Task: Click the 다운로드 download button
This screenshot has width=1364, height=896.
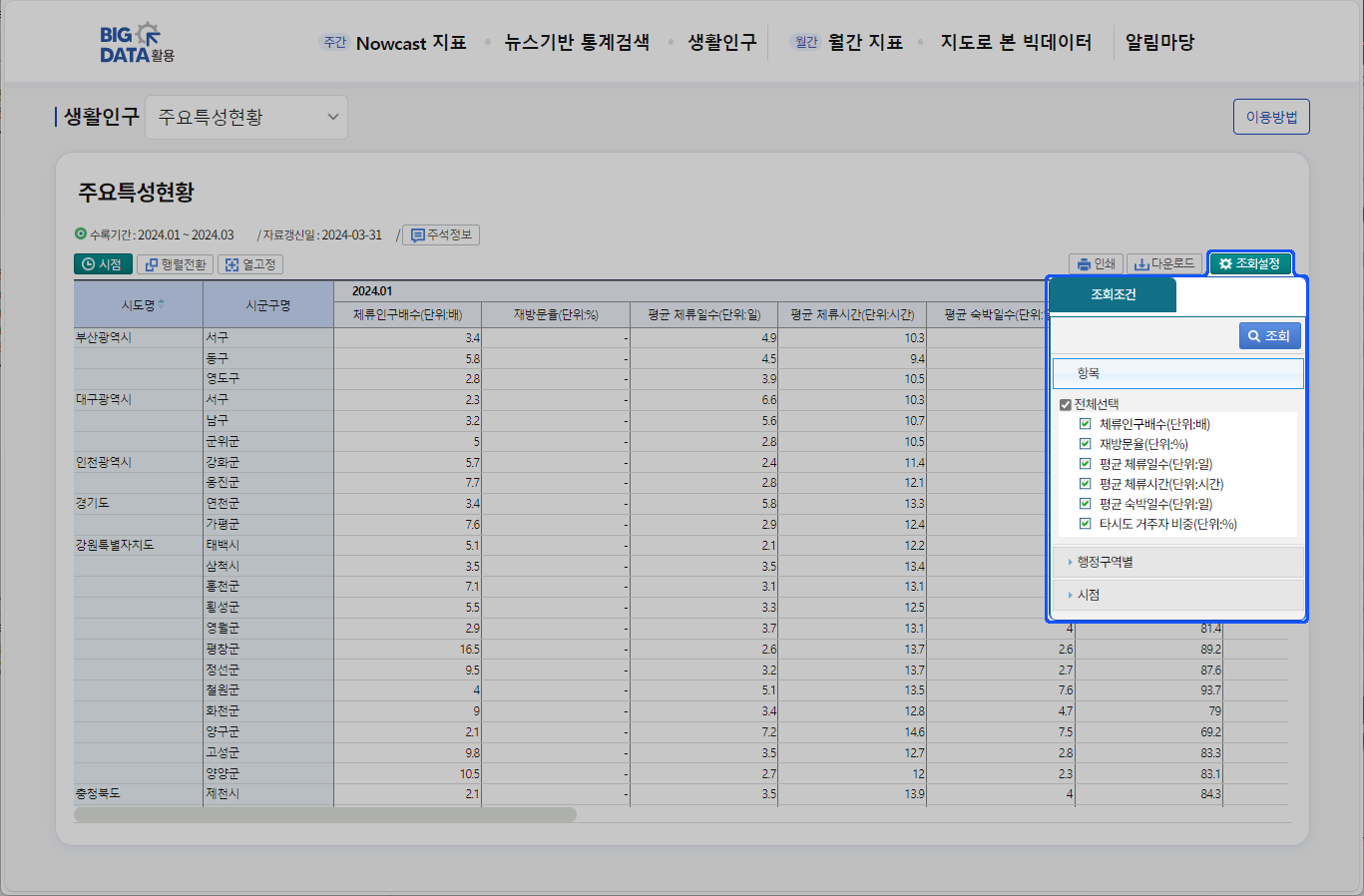Action: pos(1164,263)
